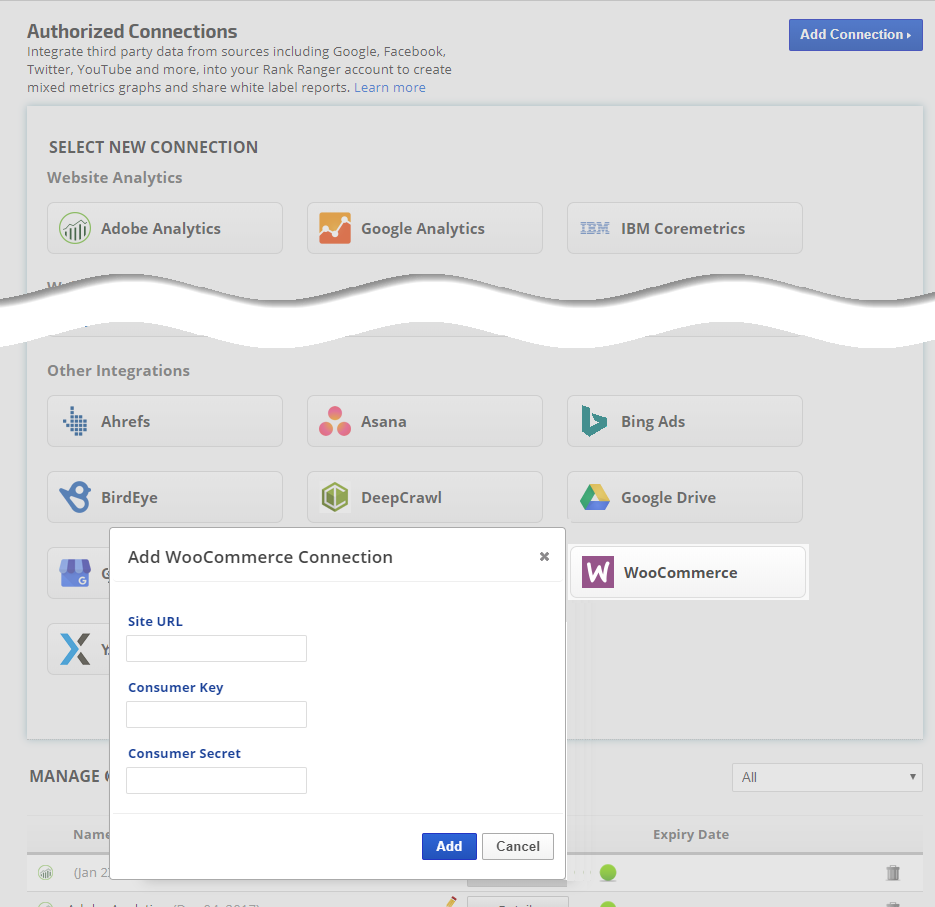Image resolution: width=935 pixels, height=907 pixels.
Task: Open the All filter dropdown
Action: [x=827, y=777]
